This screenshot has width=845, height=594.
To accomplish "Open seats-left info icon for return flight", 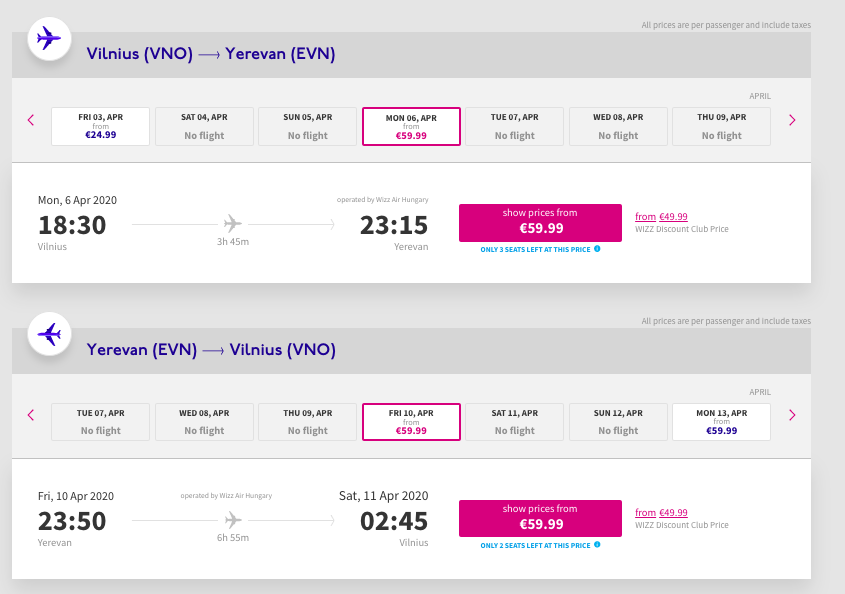I will click(597, 545).
